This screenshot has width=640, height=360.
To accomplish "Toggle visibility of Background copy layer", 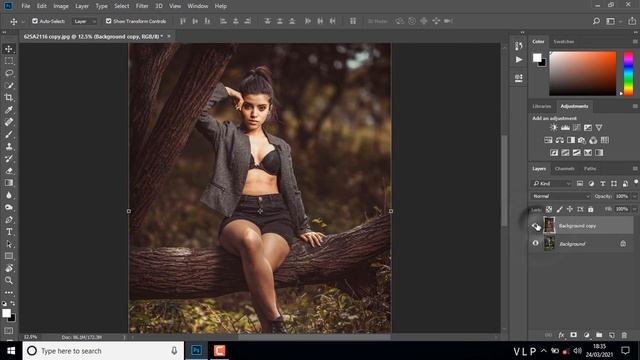I will (536, 226).
